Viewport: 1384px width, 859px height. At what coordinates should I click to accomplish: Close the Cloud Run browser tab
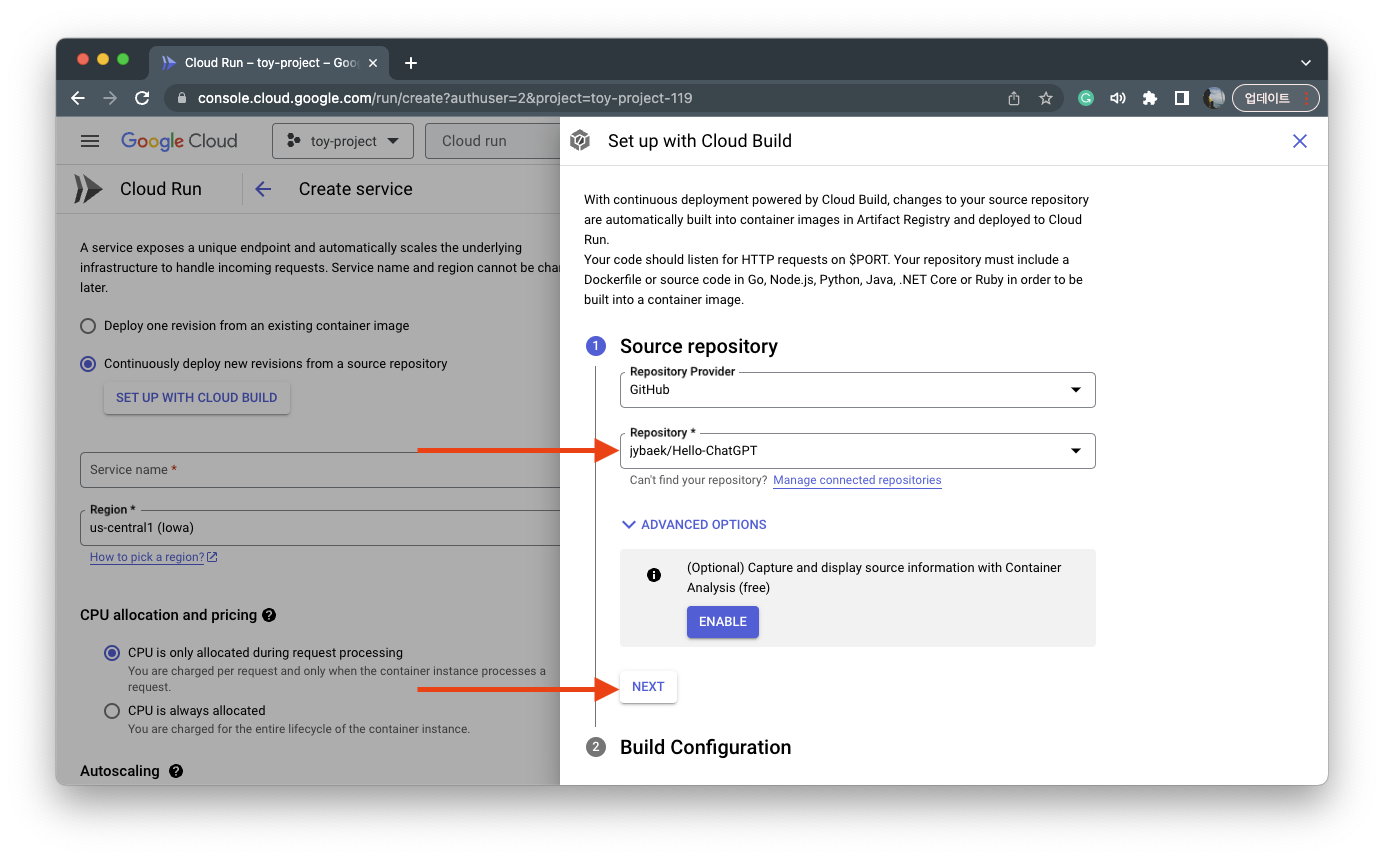point(374,63)
